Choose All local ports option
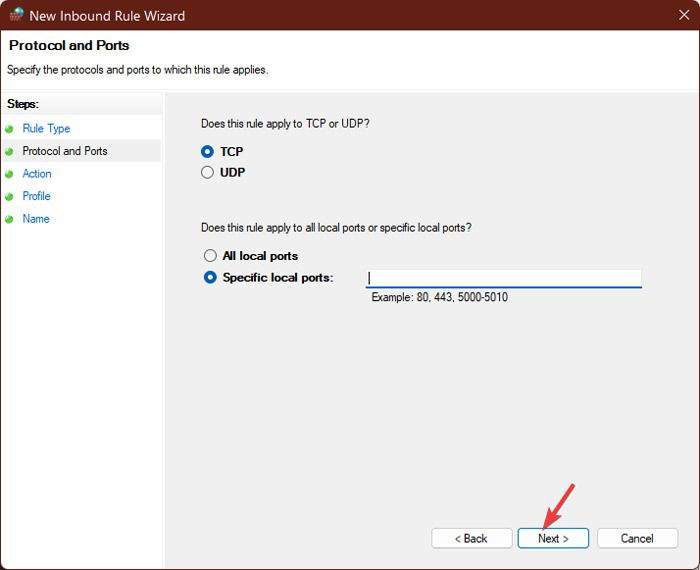This screenshot has width=700, height=570. (x=210, y=255)
